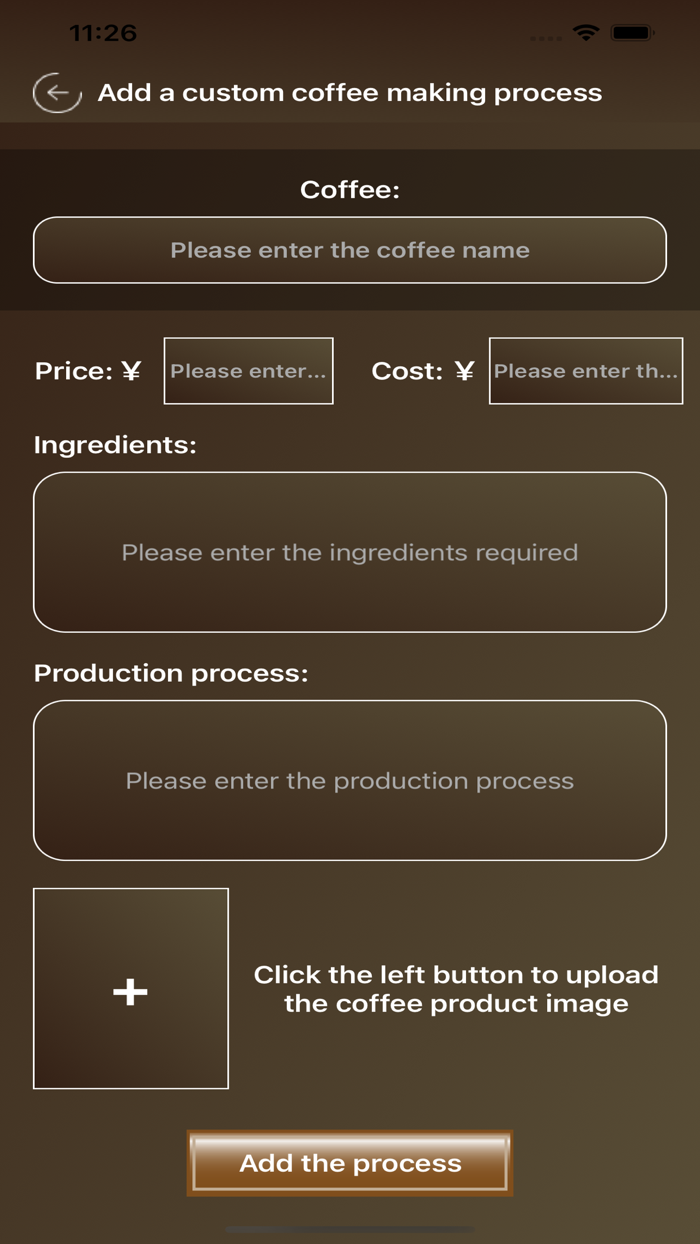Tap the 'Price:' label text
The image size is (700, 1244).
click(74, 372)
